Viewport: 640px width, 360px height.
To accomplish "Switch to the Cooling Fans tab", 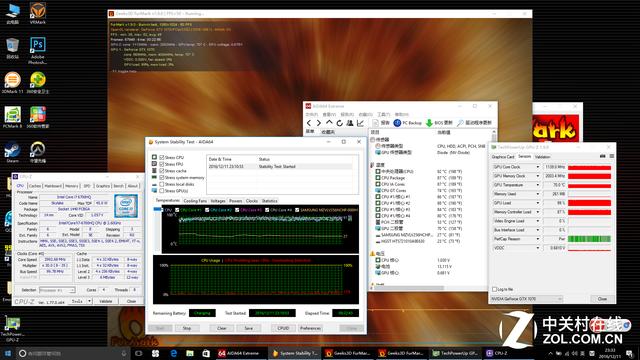I will coord(195,201).
